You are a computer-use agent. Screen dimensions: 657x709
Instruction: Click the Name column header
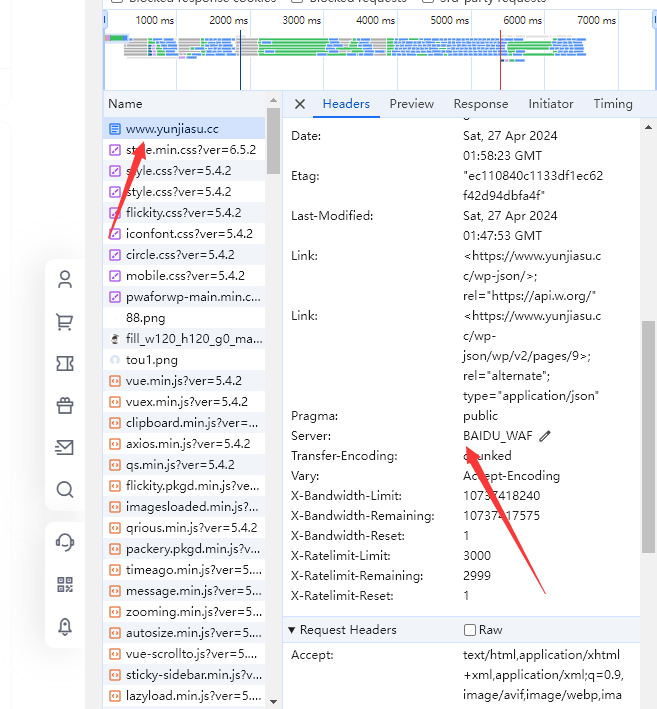(x=185, y=104)
